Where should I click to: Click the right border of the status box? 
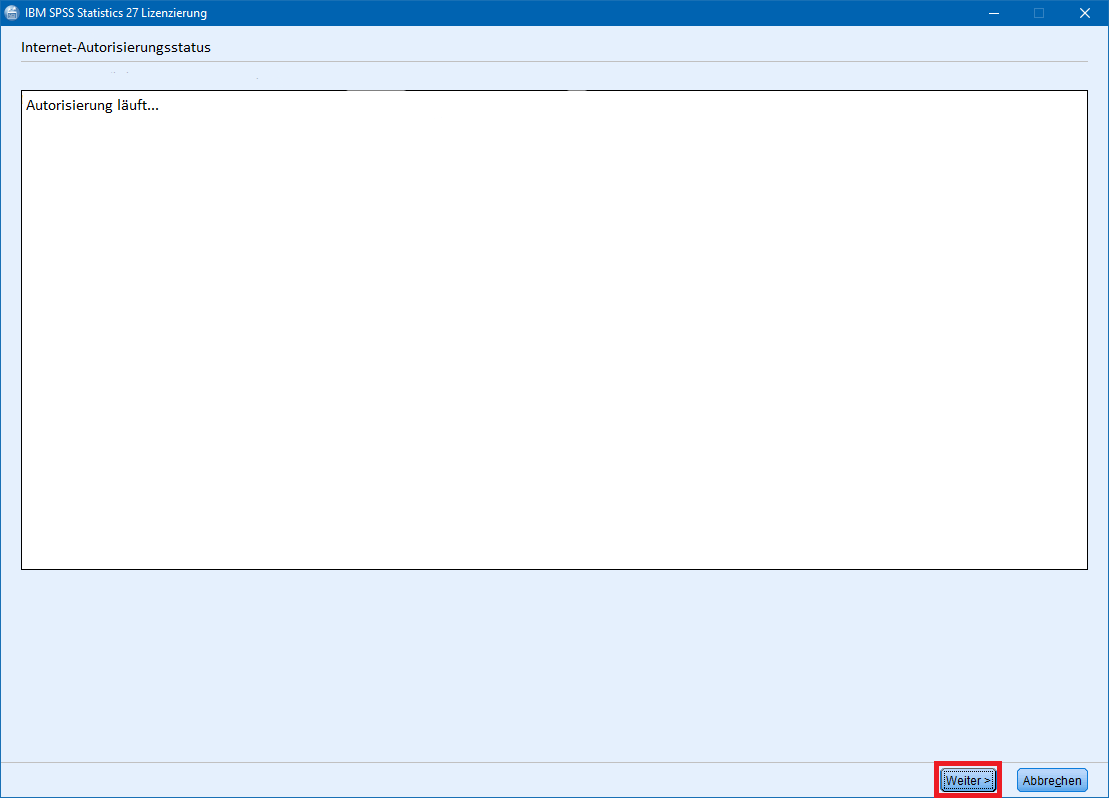click(1087, 330)
